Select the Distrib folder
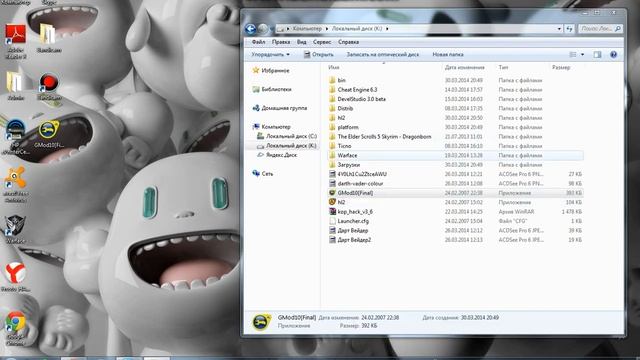Screen dimensions: 640x360 [x=345, y=108]
